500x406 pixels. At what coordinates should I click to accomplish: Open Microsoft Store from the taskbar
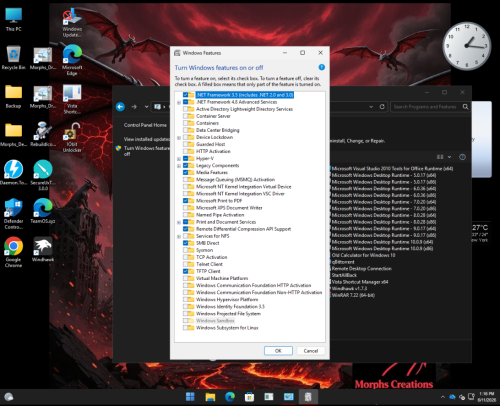coord(249,397)
